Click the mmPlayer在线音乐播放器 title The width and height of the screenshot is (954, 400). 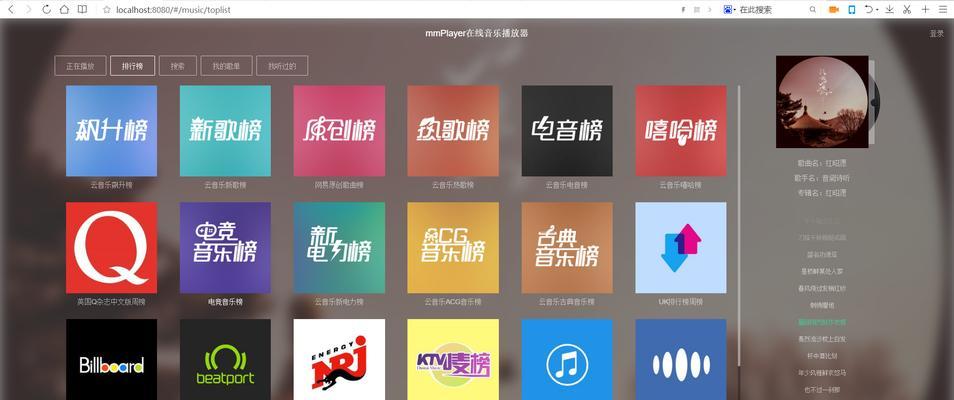[476, 33]
